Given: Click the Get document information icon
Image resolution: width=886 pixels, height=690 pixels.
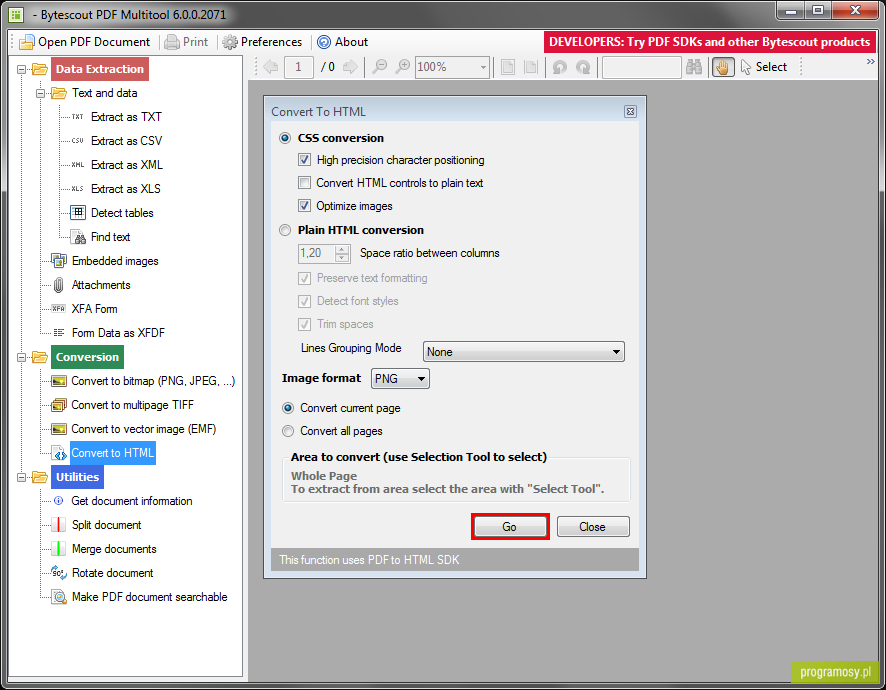Looking at the screenshot, I should tap(59, 501).
